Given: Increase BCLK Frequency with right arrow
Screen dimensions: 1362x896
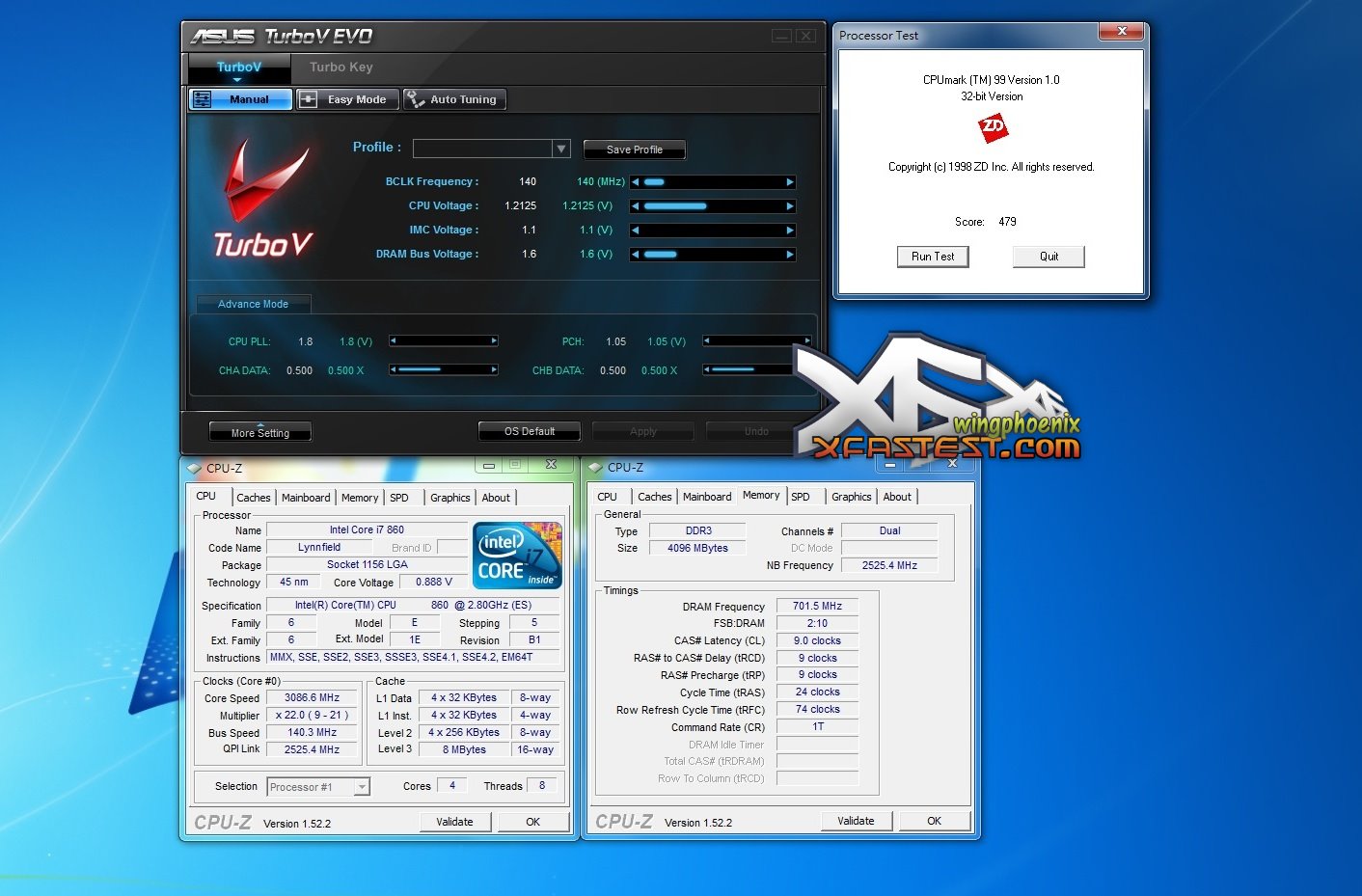Looking at the screenshot, I should [790, 181].
